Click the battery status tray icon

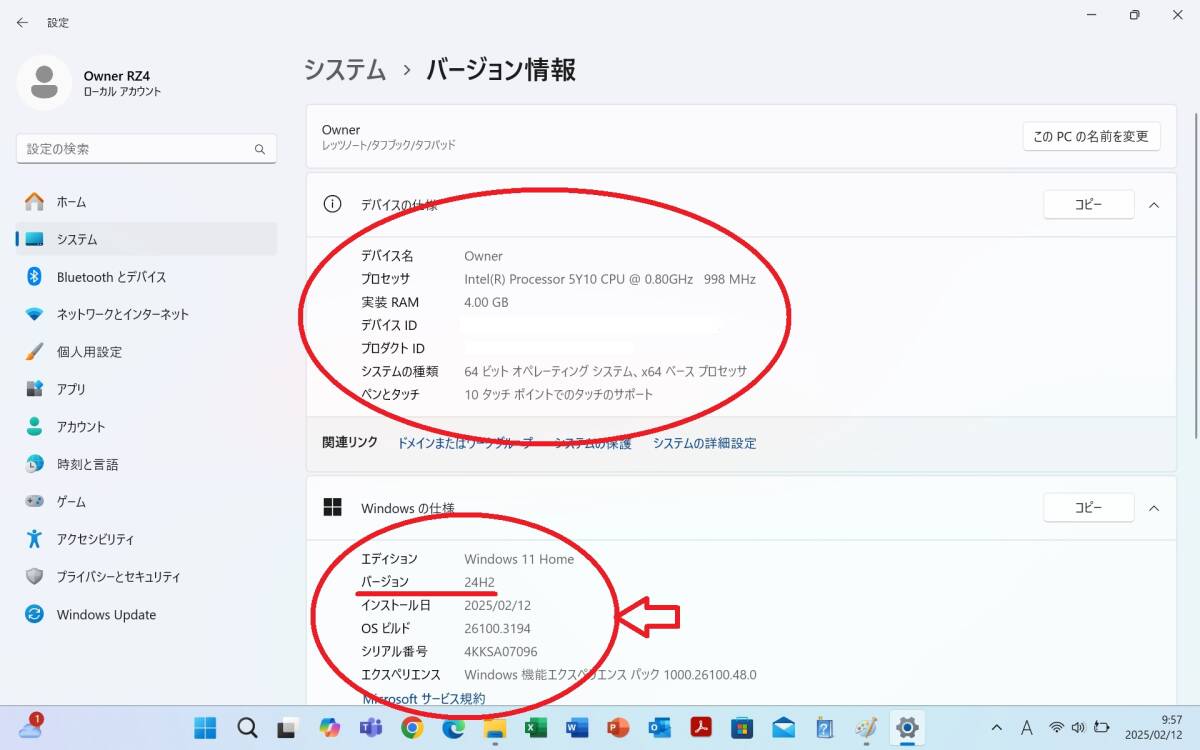(x=1102, y=727)
